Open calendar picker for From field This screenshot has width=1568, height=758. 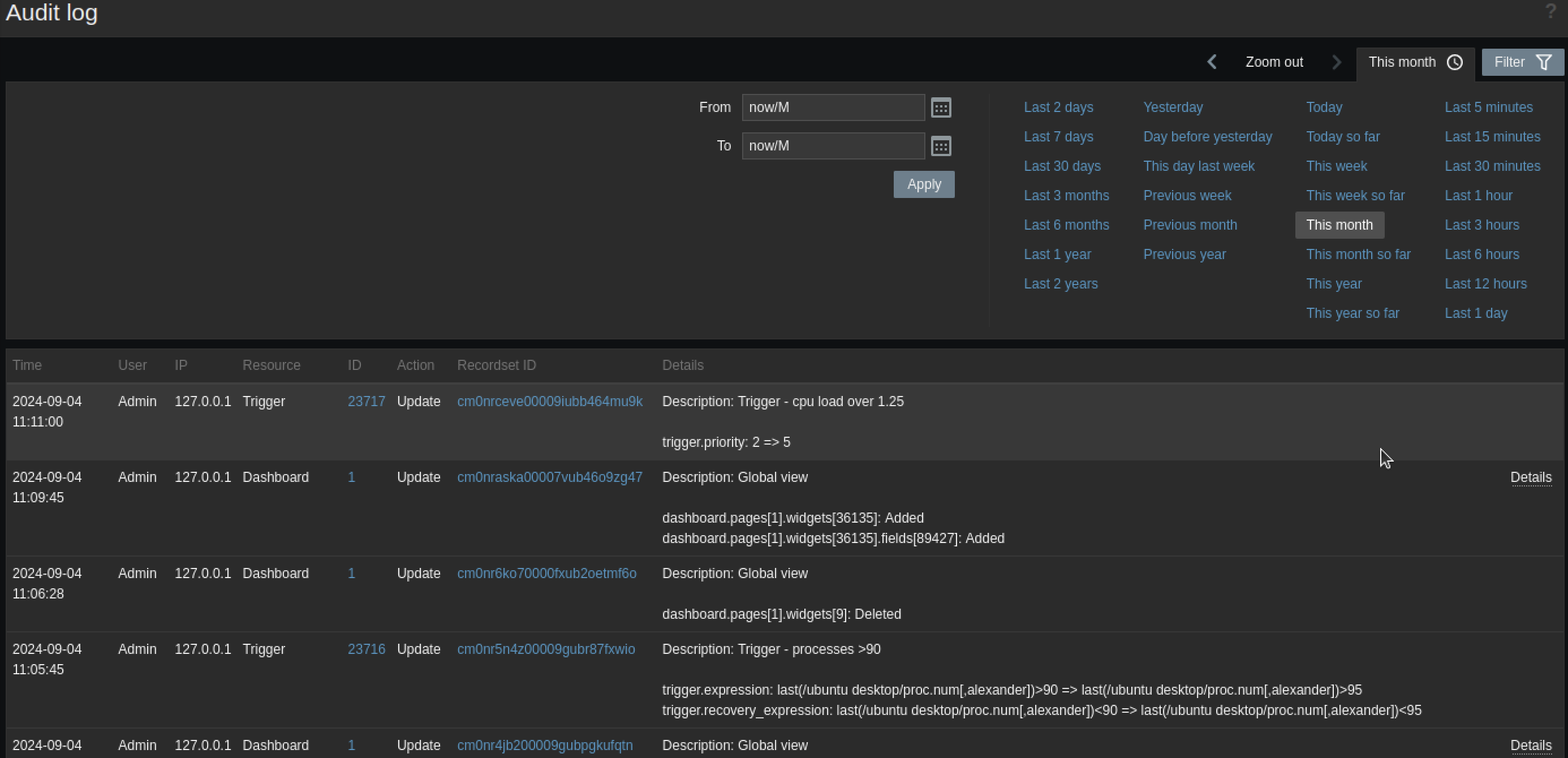click(x=941, y=108)
